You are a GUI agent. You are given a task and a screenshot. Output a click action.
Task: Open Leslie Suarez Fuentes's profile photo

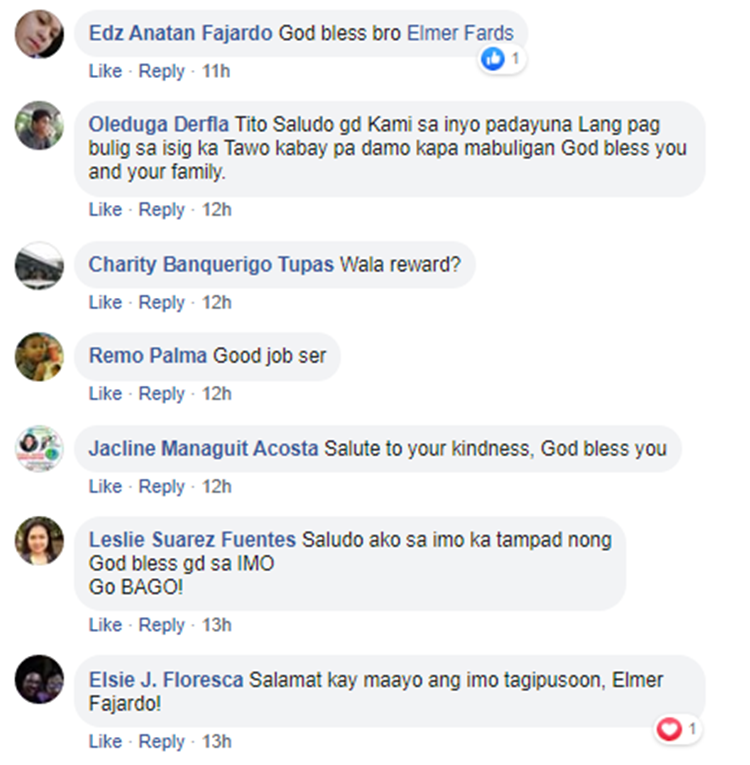click(39, 541)
